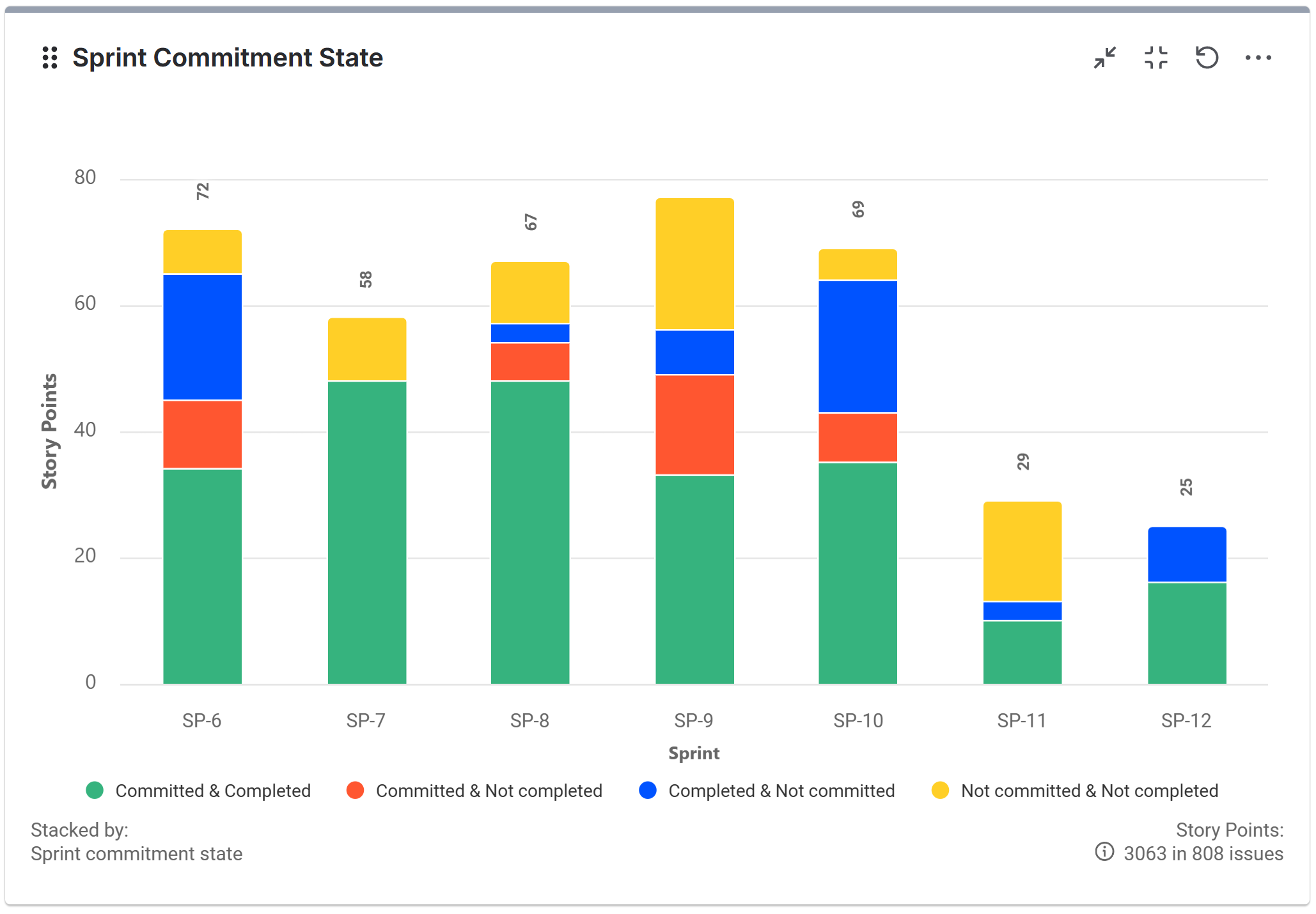Click the red segment of the SP-10 bar

pos(858,438)
